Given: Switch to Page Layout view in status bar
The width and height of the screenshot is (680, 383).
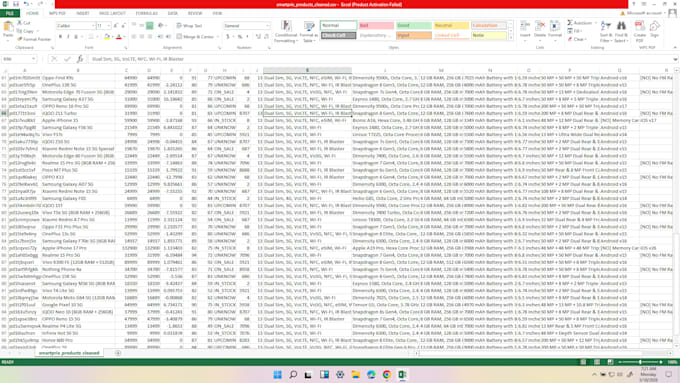Looking at the screenshot, I should 597,362.
